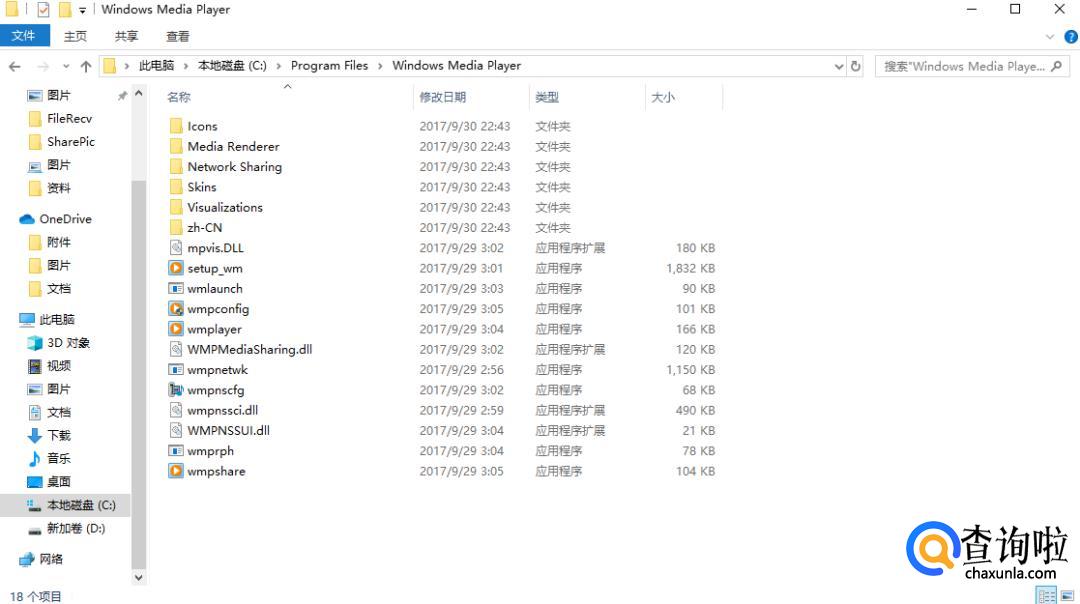Switch to large thumbnails view icon
This screenshot has width=1080, height=604.
coord(1068,595)
